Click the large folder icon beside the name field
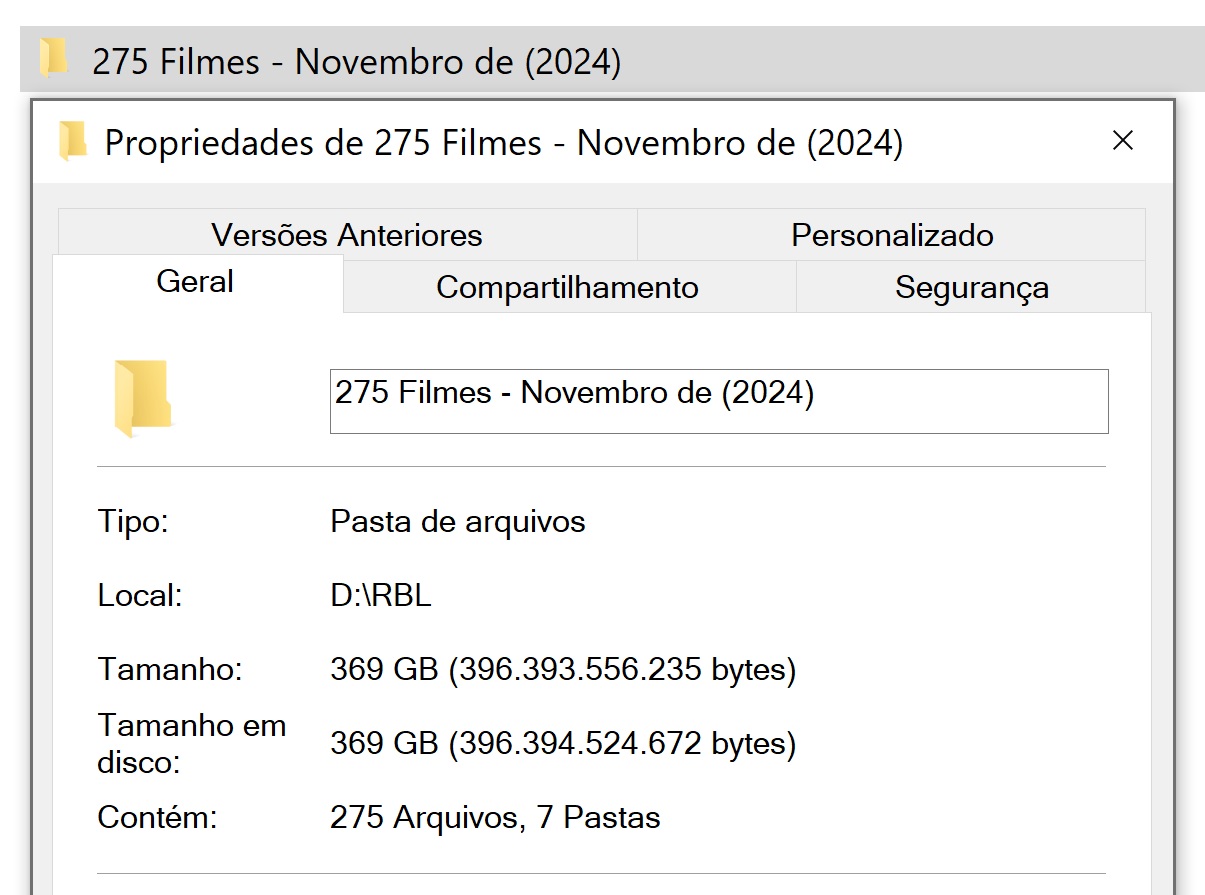Image resolution: width=1205 pixels, height=895 pixels. pos(143,399)
